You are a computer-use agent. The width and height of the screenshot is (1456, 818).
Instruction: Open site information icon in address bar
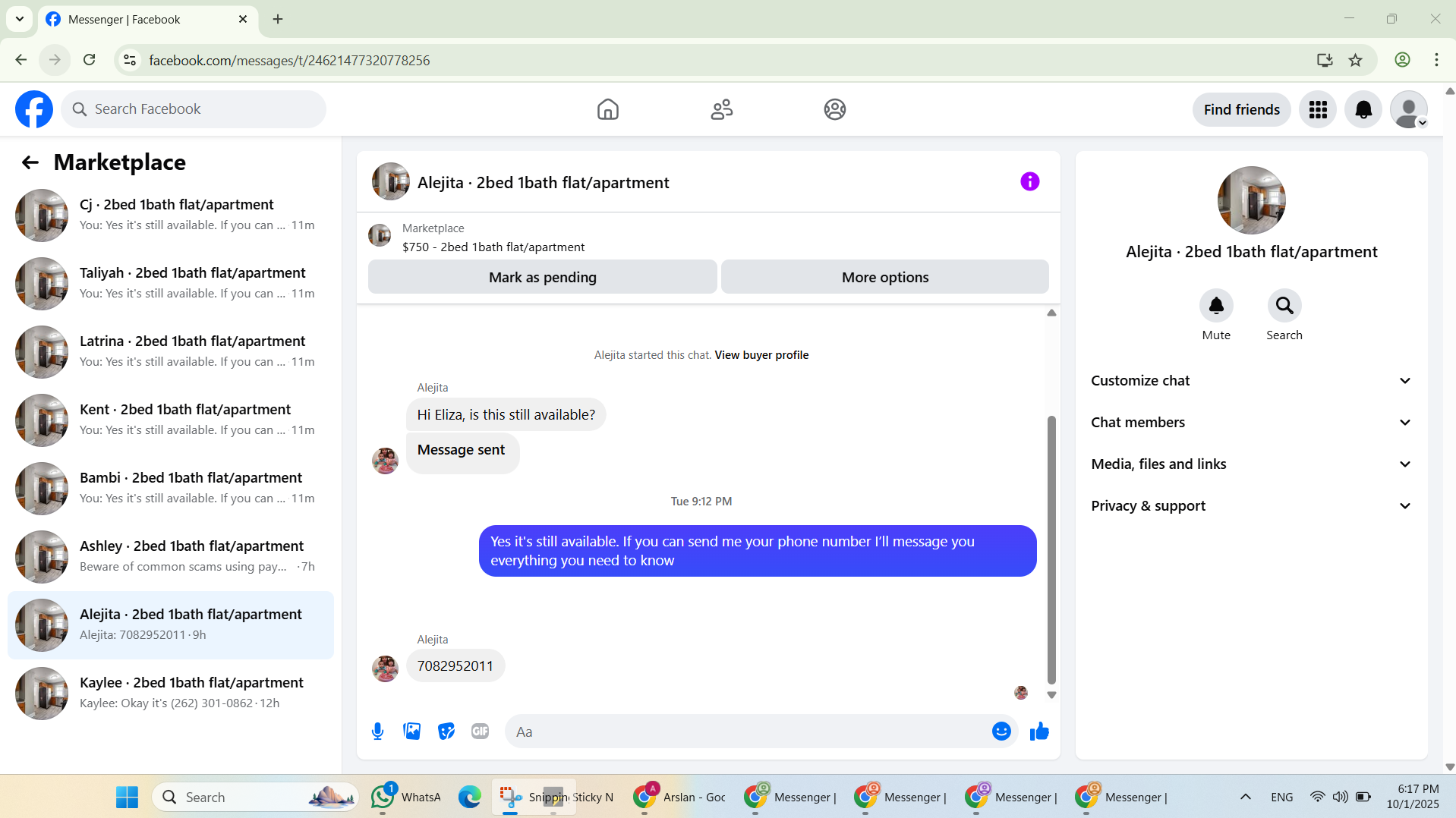point(130,60)
